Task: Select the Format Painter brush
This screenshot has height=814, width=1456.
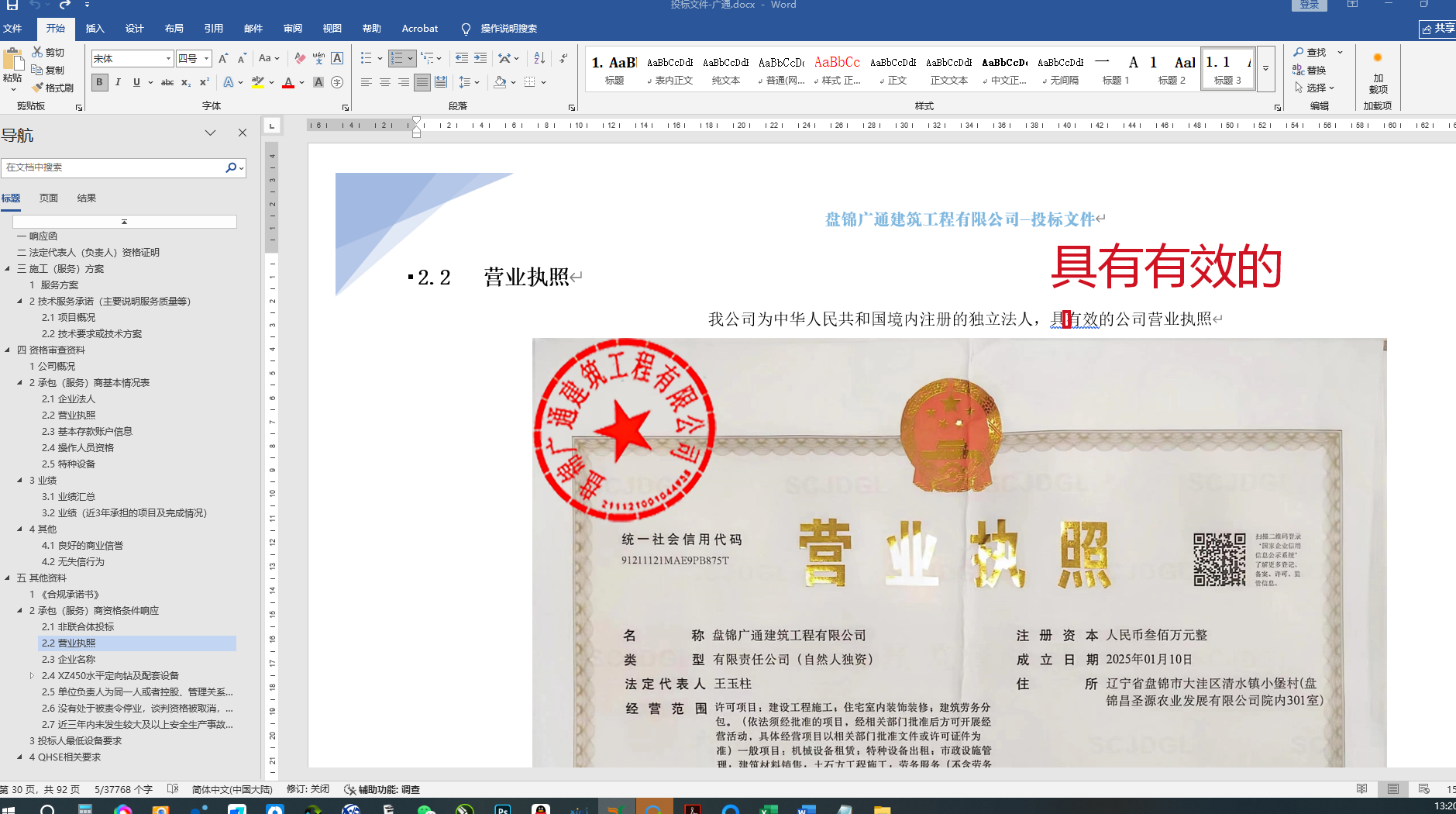Action: click(37, 88)
